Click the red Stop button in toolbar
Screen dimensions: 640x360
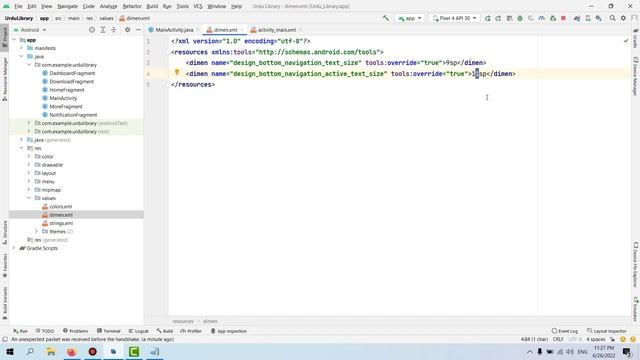563,18
